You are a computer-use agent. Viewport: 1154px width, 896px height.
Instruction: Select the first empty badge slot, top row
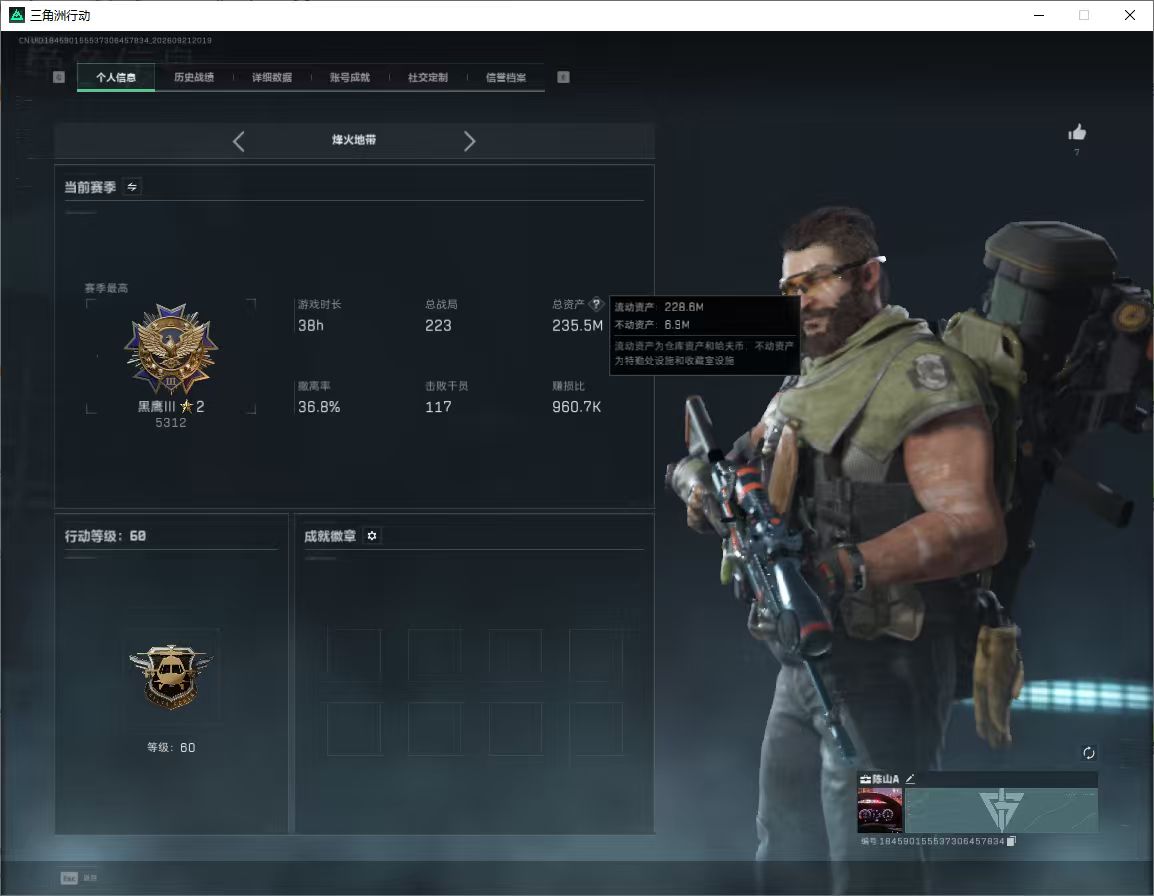click(354, 655)
